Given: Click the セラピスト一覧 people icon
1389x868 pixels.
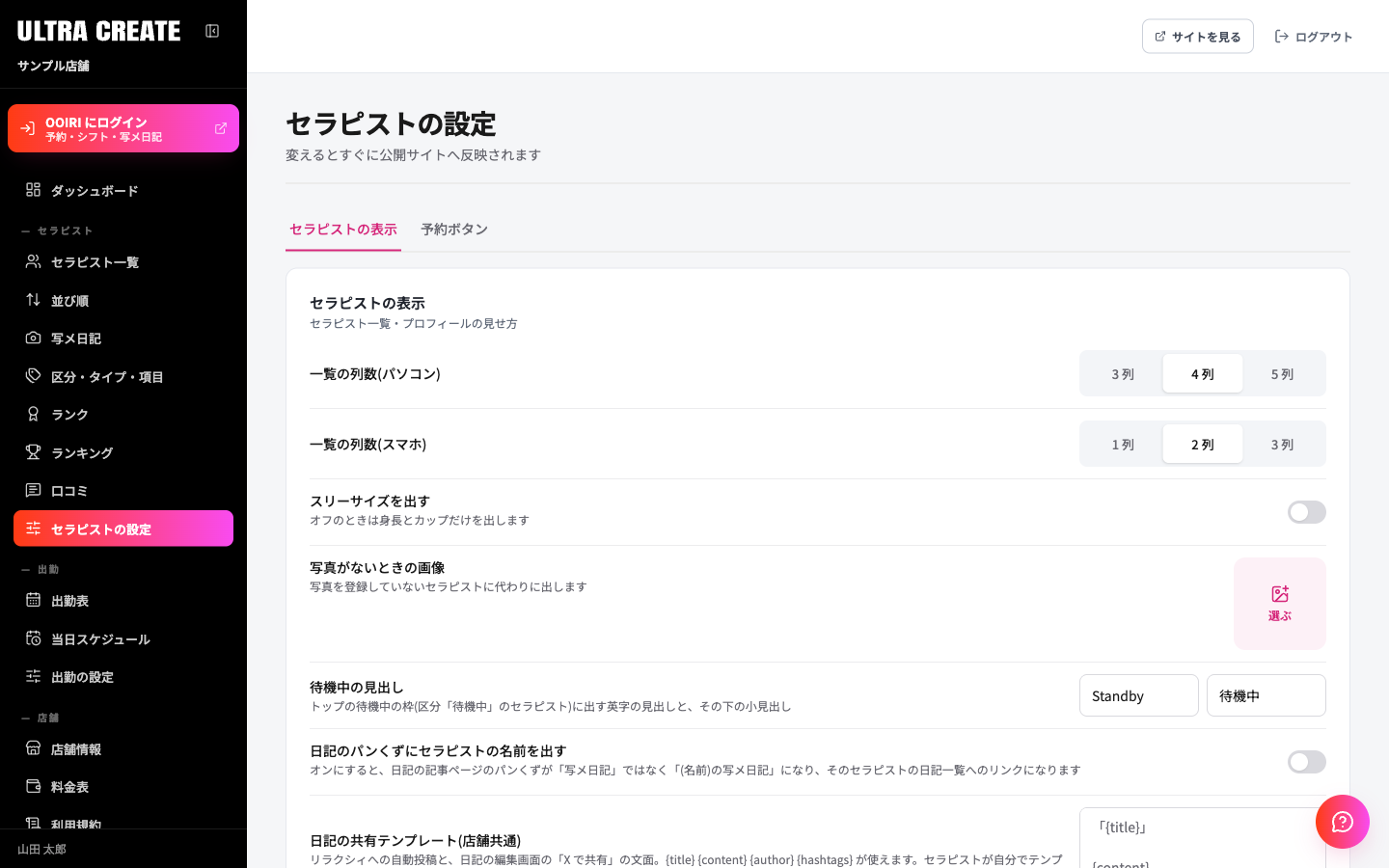Looking at the screenshot, I should 33,261.
